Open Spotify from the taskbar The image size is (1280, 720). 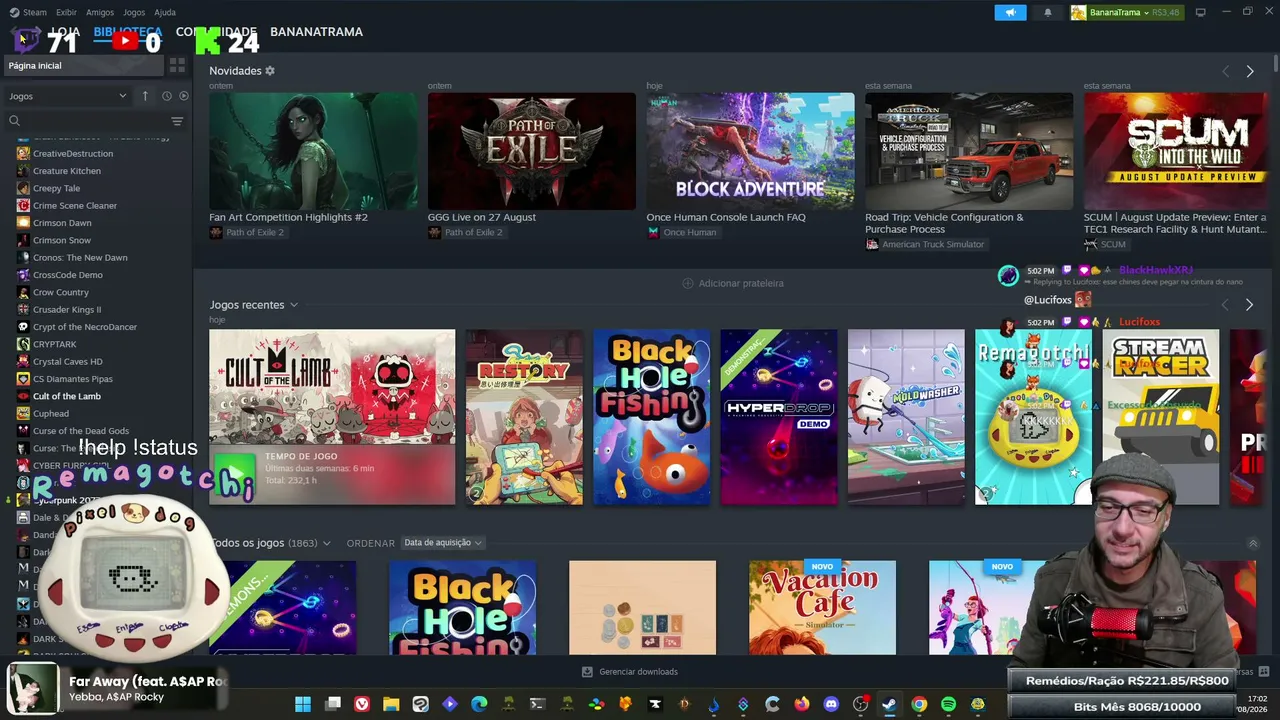pyautogui.click(x=948, y=704)
